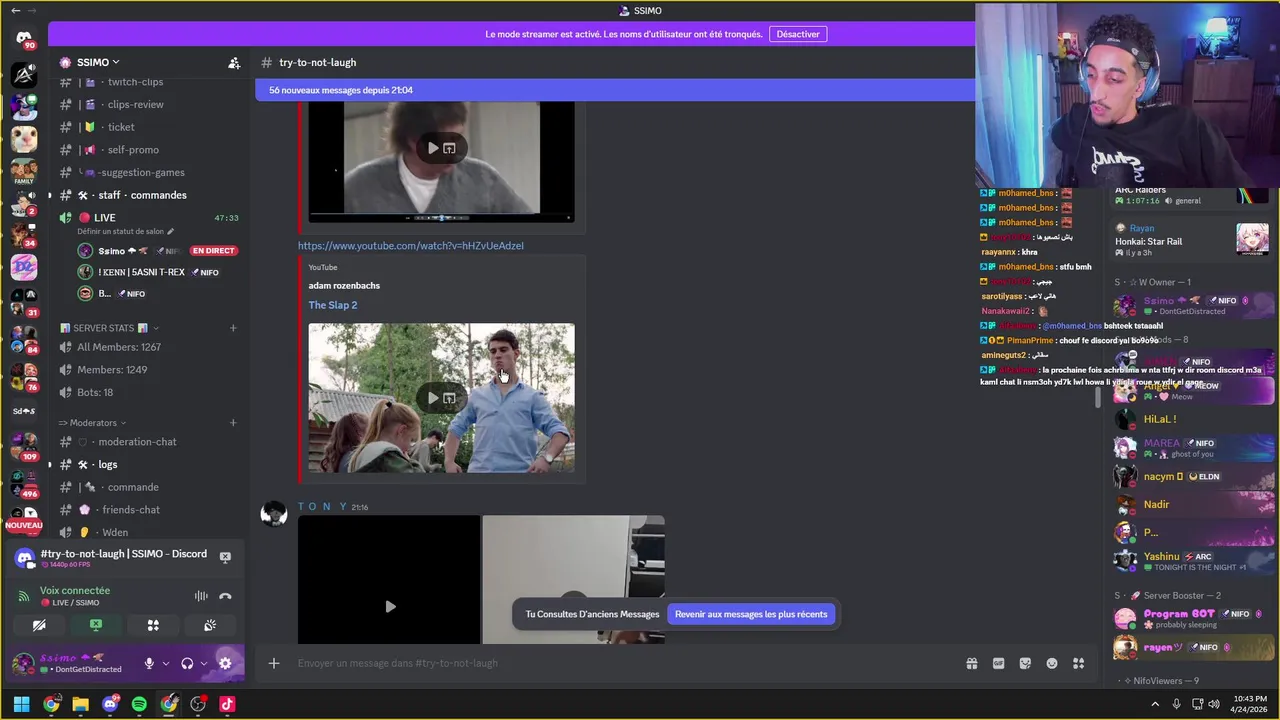
Task: Click the create-invite icon beside SSIMO server name
Action: click(233, 62)
